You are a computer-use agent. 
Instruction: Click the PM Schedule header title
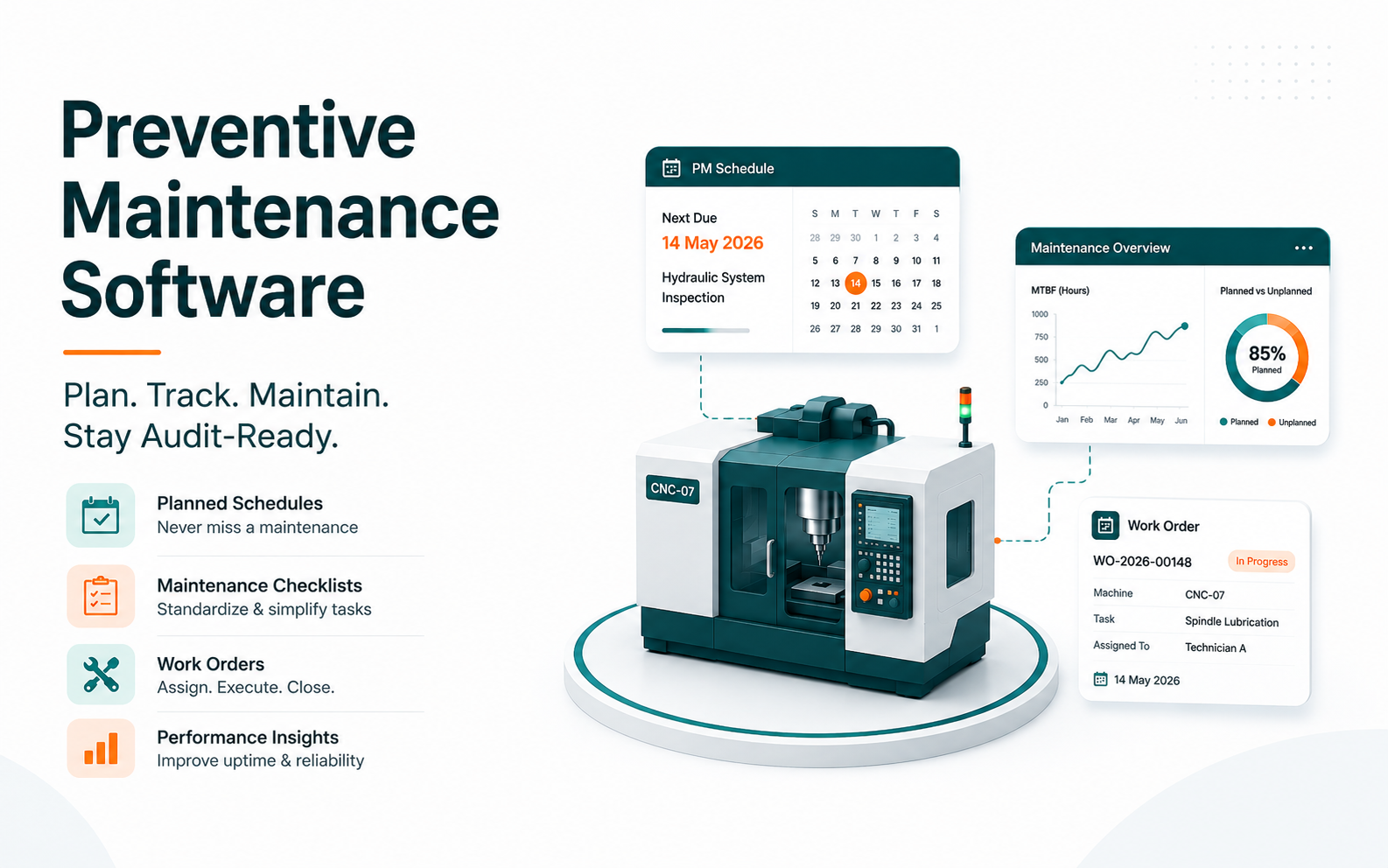(733, 168)
